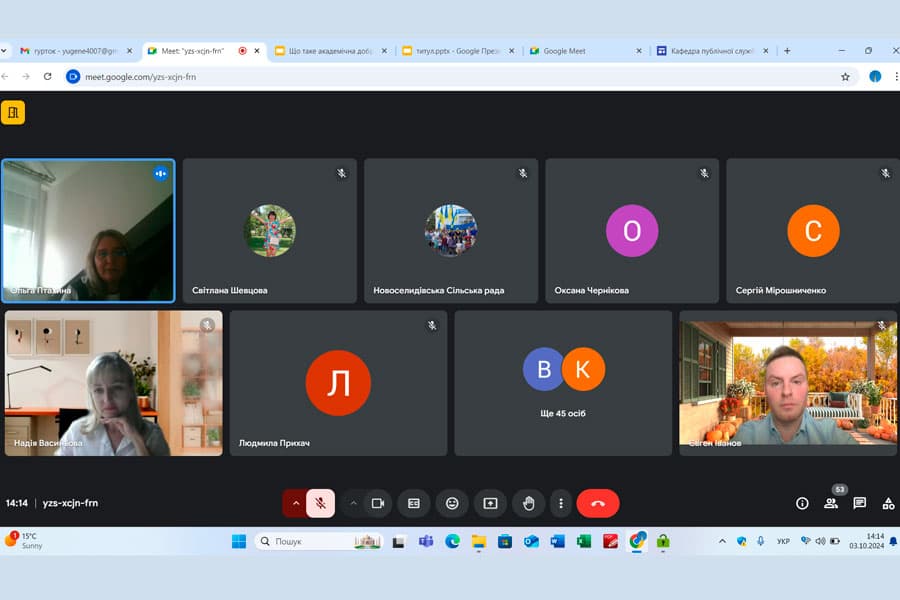Open File Explorer from taskbar
Image resolution: width=900 pixels, height=600 pixels.
point(479,541)
